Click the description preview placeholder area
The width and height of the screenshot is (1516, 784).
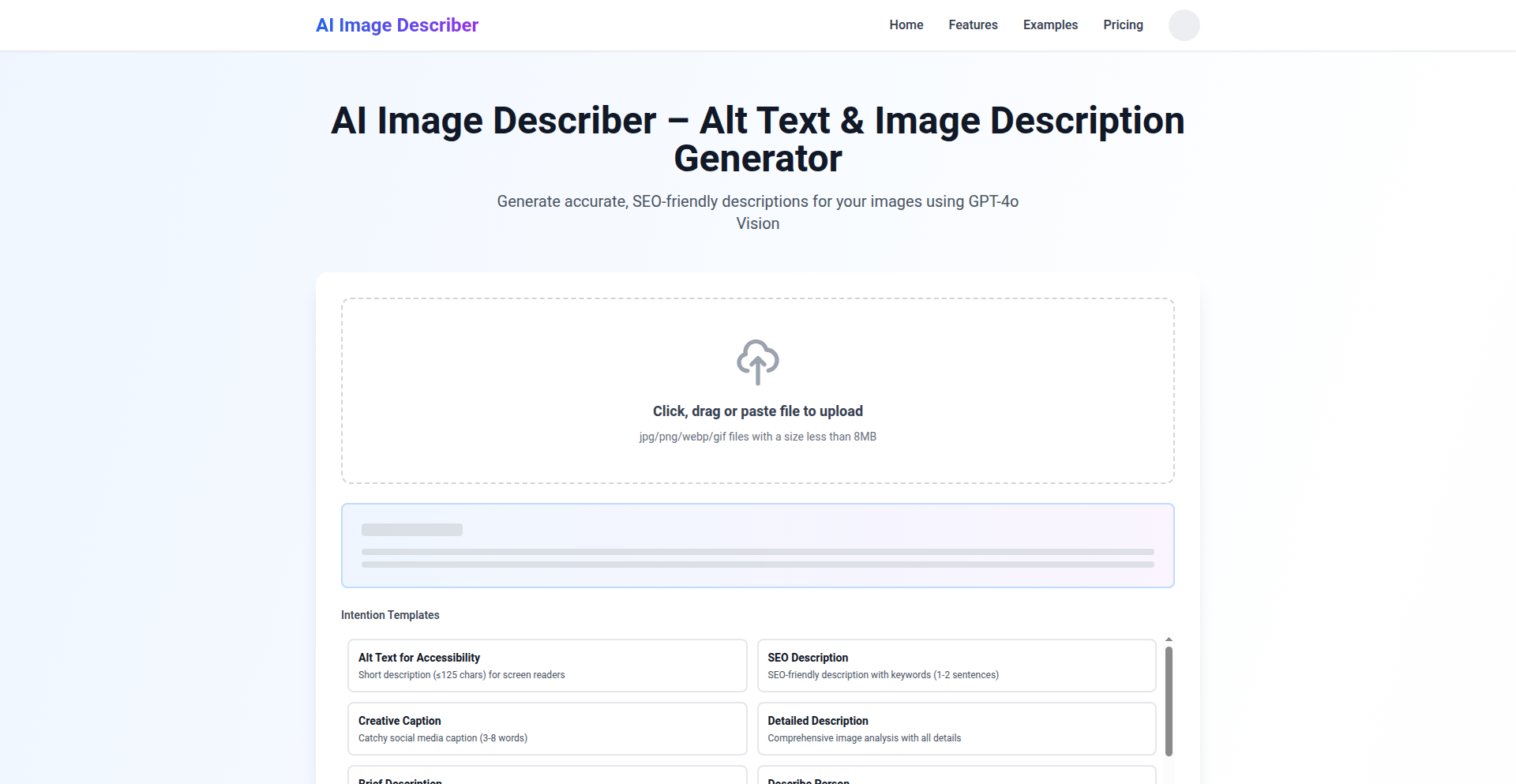[757, 545]
